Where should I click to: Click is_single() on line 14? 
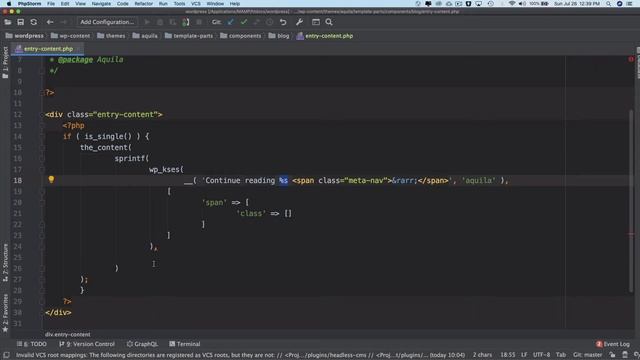[108, 136]
